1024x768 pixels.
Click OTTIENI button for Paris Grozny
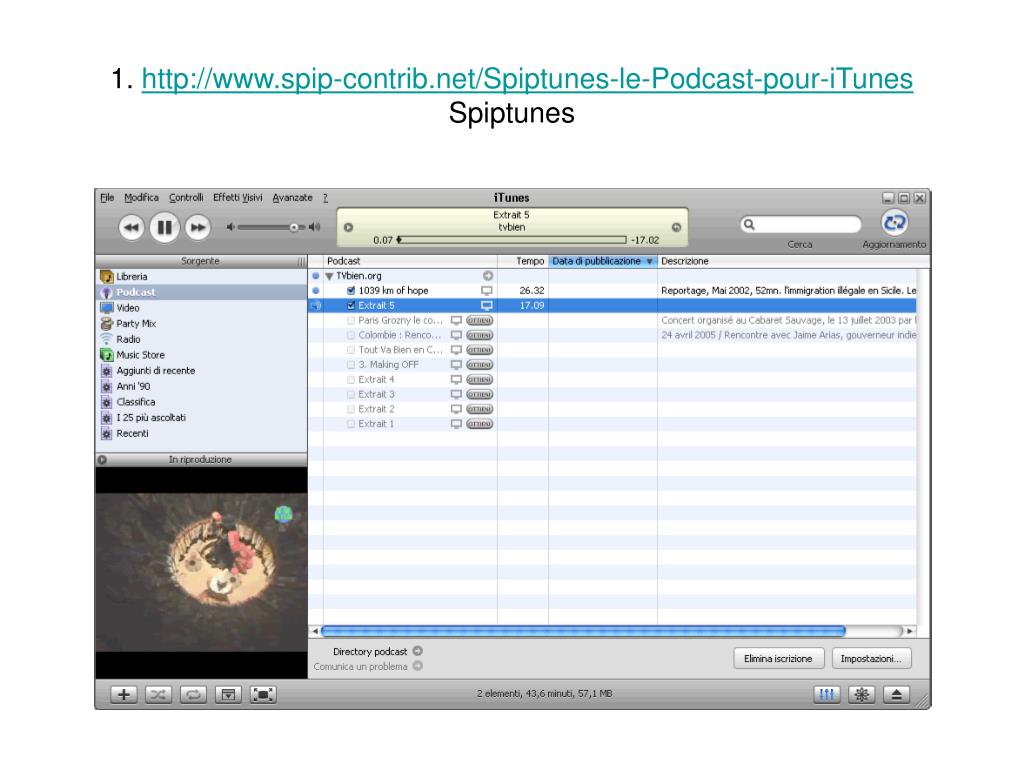tap(479, 321)
